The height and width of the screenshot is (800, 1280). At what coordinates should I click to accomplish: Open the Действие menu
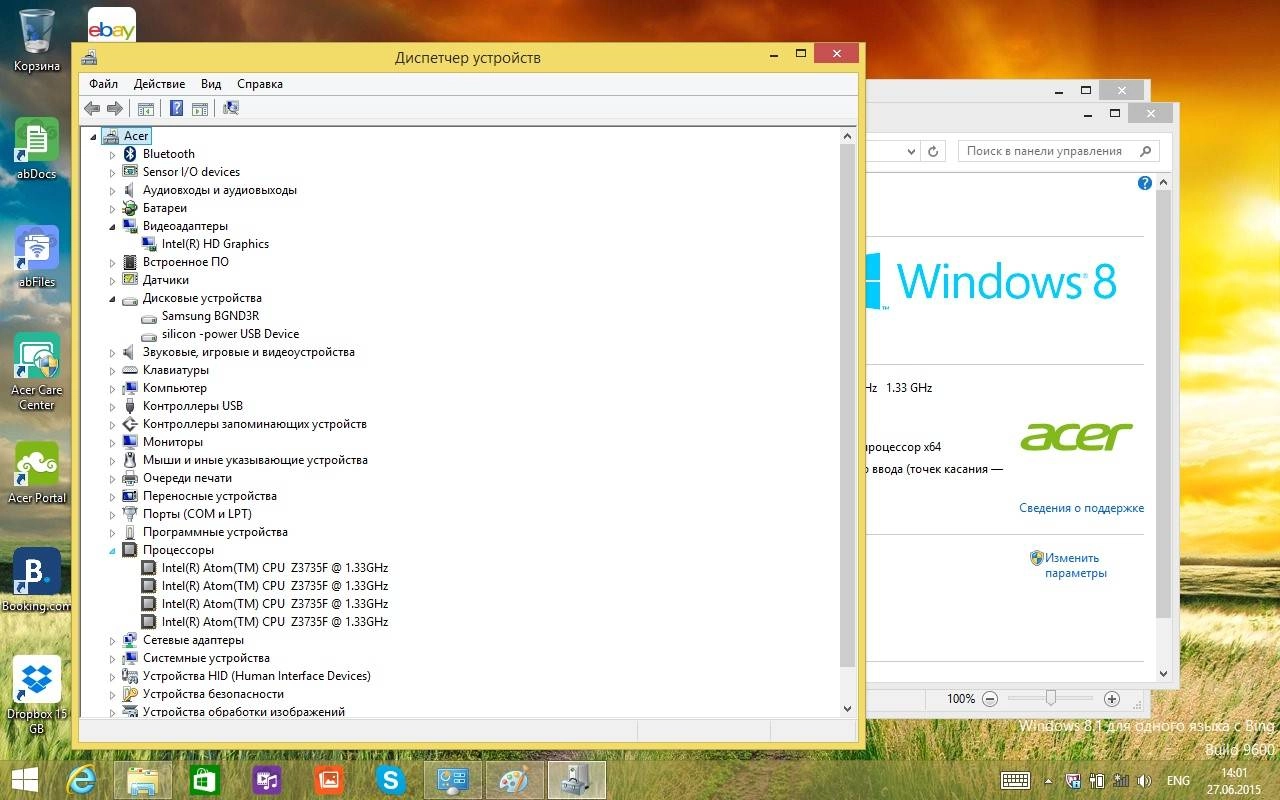(159, 84)
